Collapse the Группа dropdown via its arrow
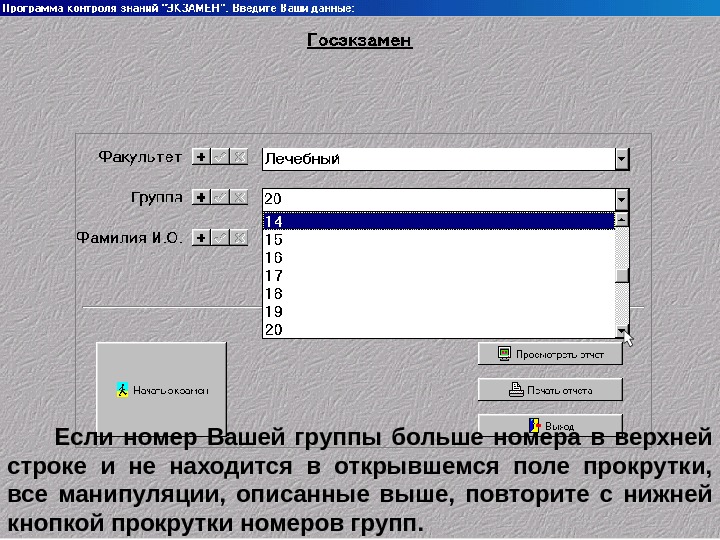 tap(621, 200)
